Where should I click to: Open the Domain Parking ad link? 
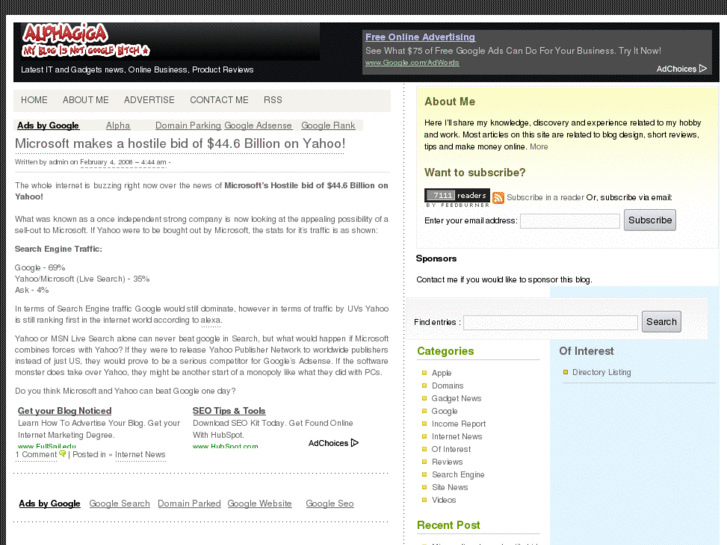188,126
